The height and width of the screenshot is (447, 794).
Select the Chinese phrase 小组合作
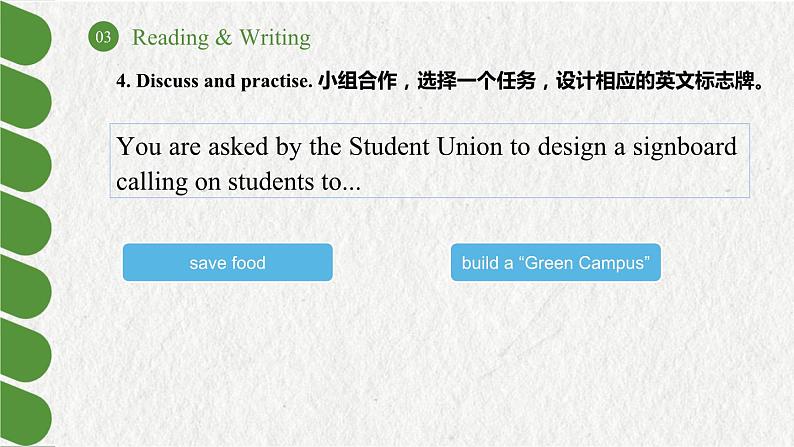click(358, 80)
